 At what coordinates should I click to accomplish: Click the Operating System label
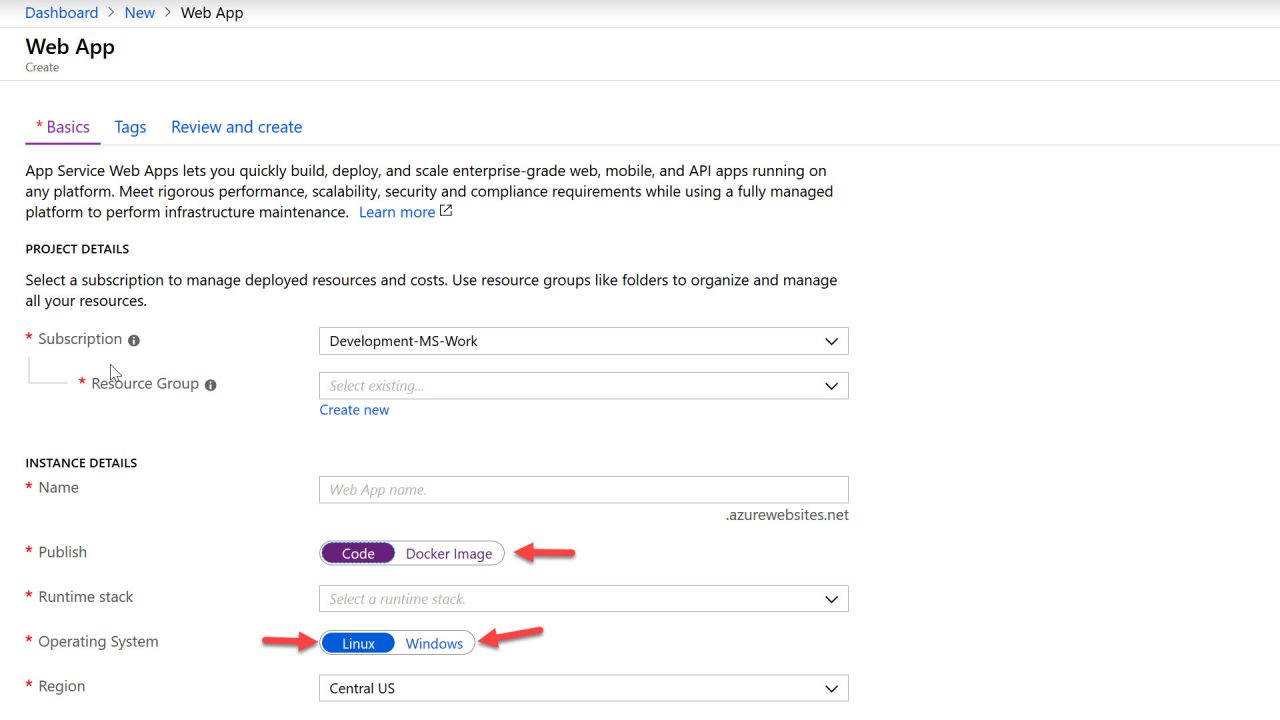point(98,642)
